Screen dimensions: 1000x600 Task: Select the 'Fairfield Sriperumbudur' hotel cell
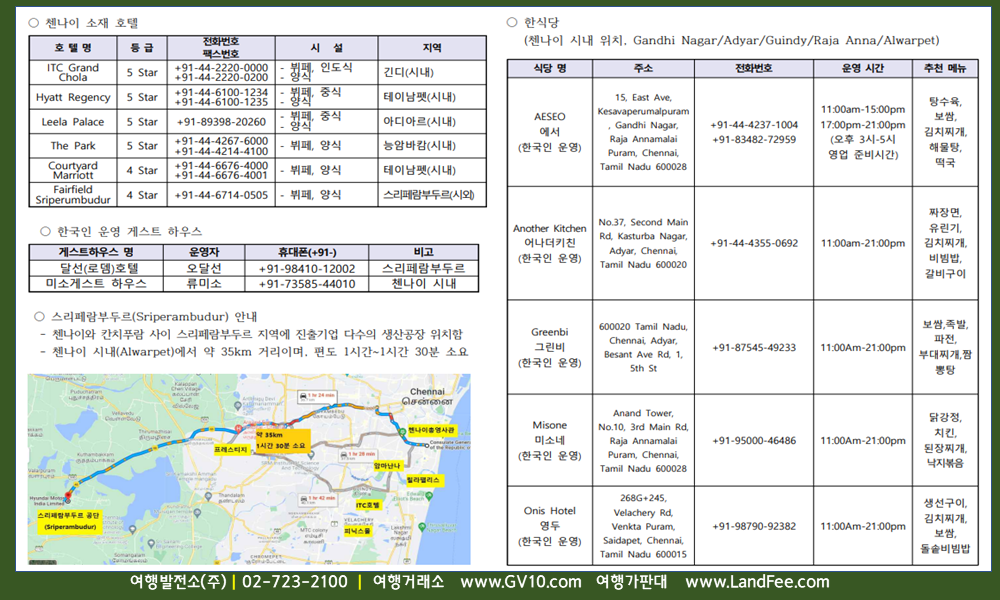tap(73, 194)
